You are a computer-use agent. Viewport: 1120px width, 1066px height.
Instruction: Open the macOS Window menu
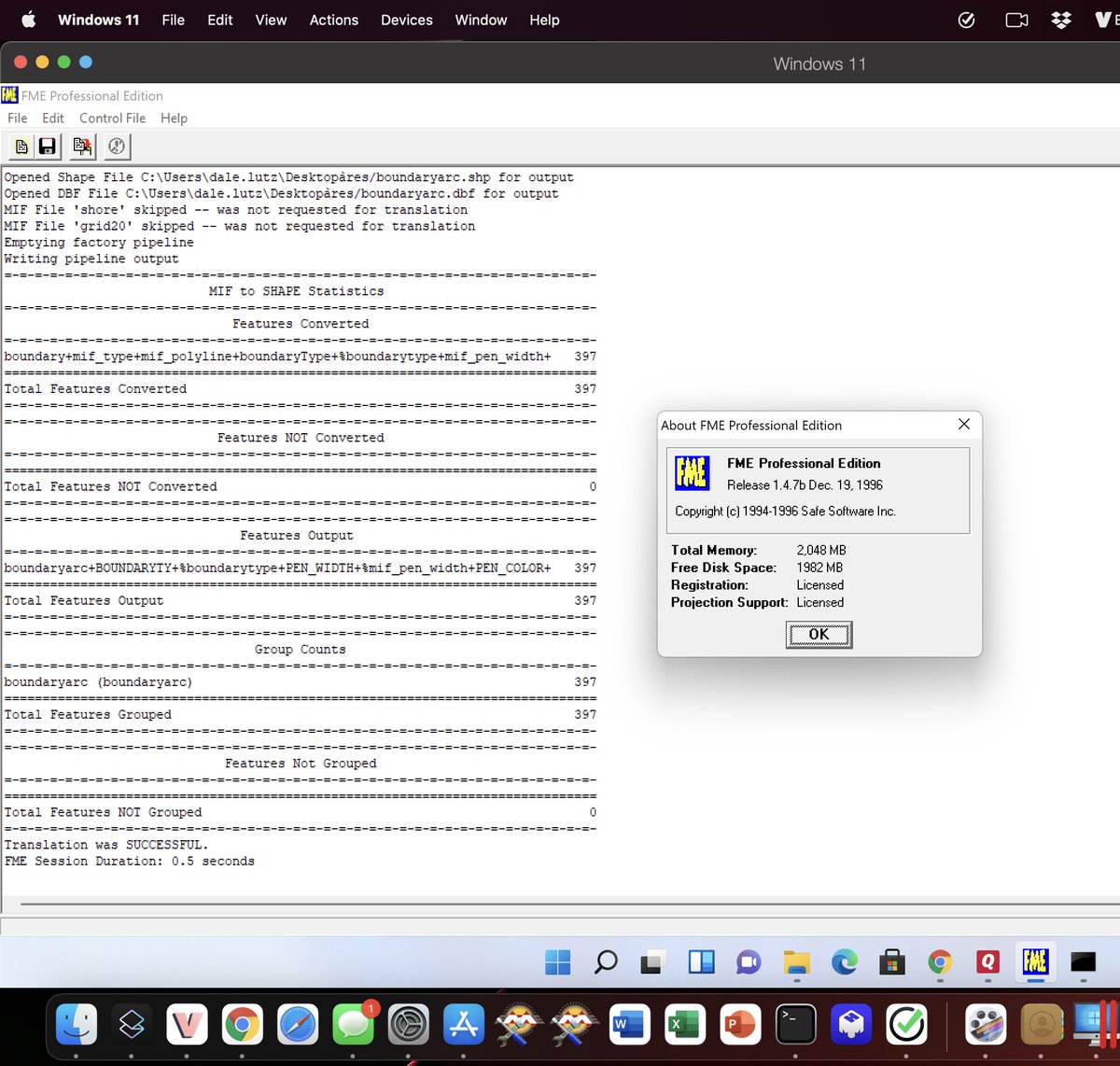point(481,20)
